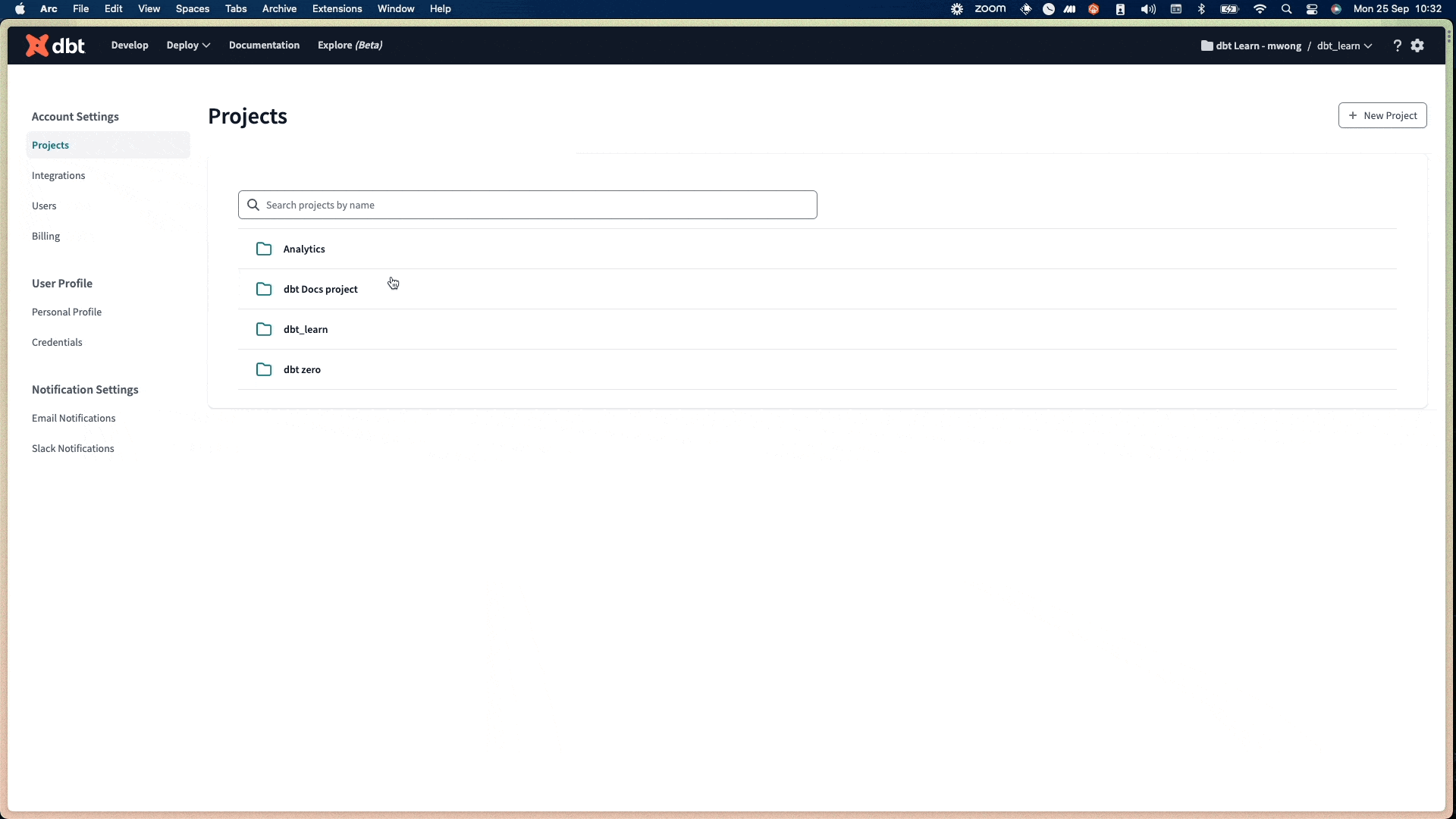This screenshot has height=819, width=1456.
Task: Open the Explore Beta tab
Action: coord(350,45)
